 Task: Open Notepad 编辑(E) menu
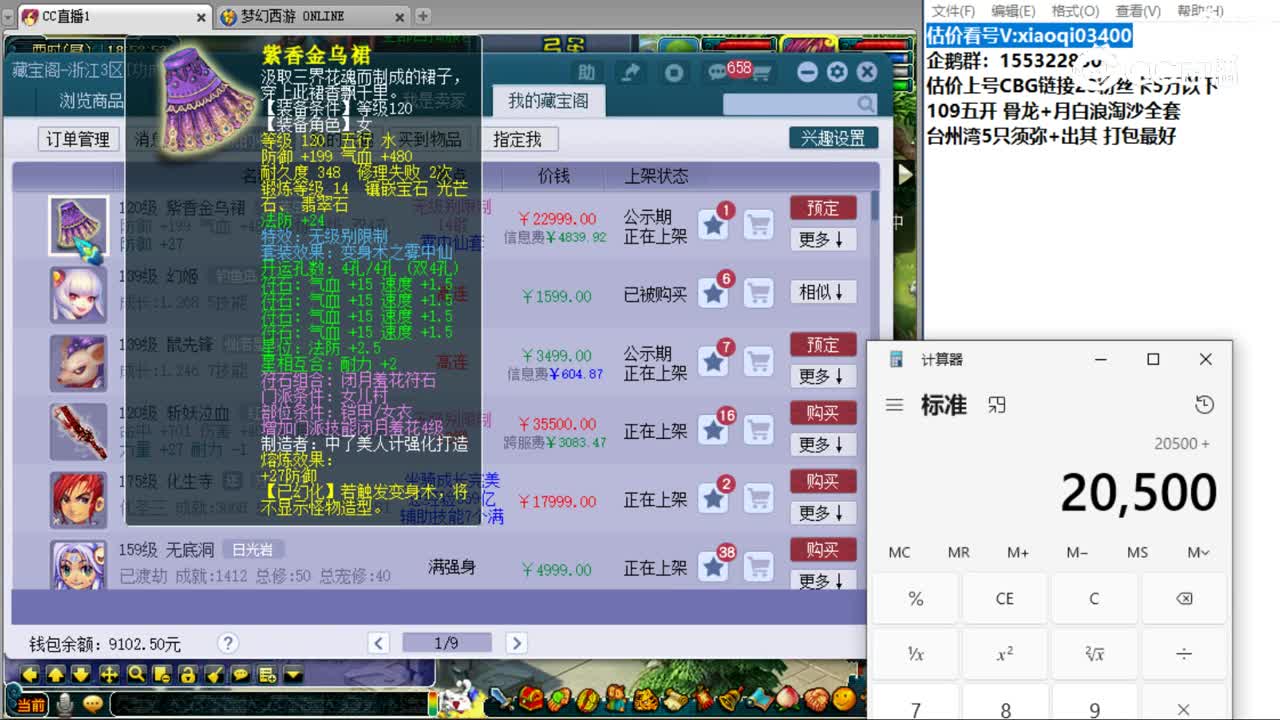pos(1013,11)
